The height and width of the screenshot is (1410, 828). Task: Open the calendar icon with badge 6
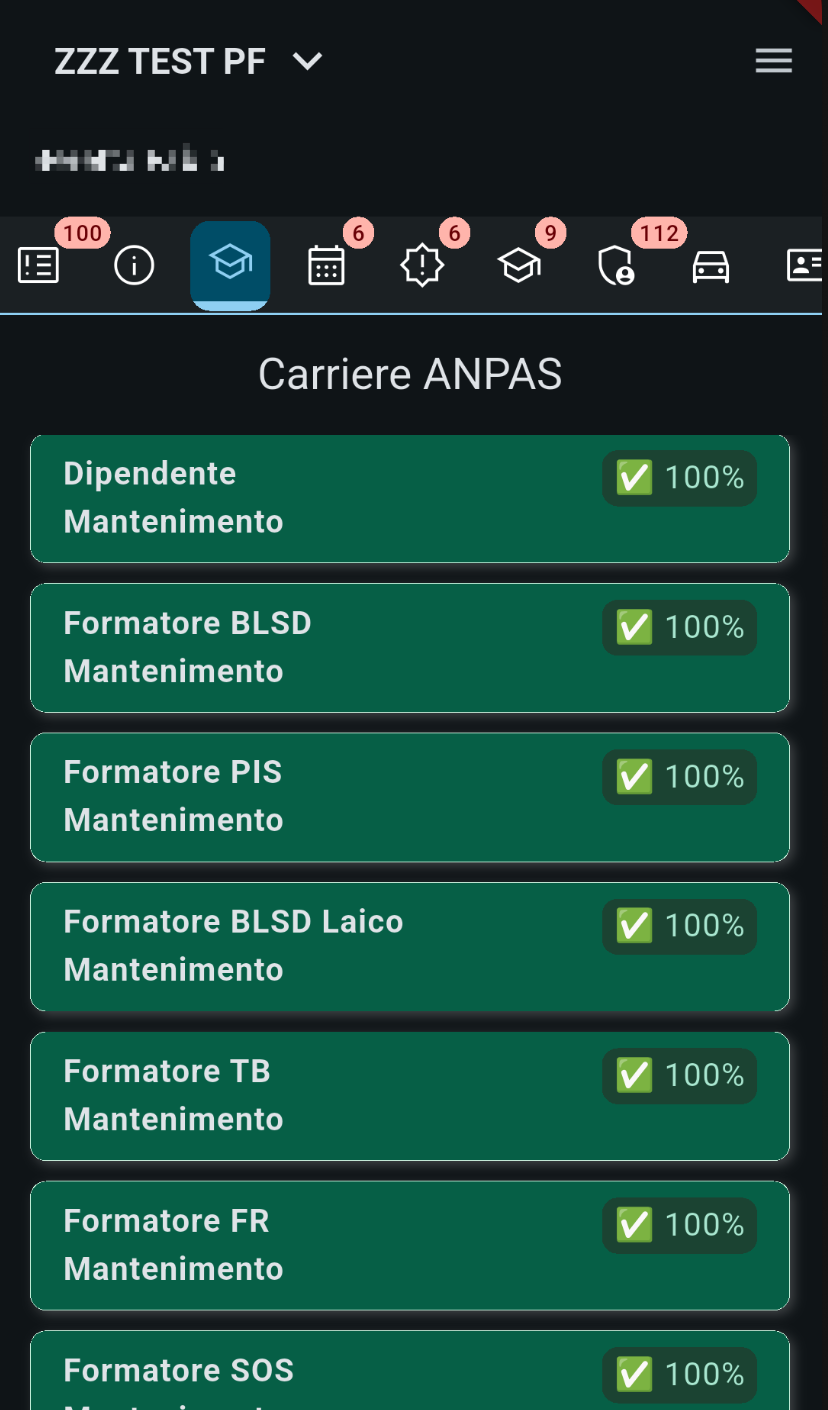pos(326,266)
